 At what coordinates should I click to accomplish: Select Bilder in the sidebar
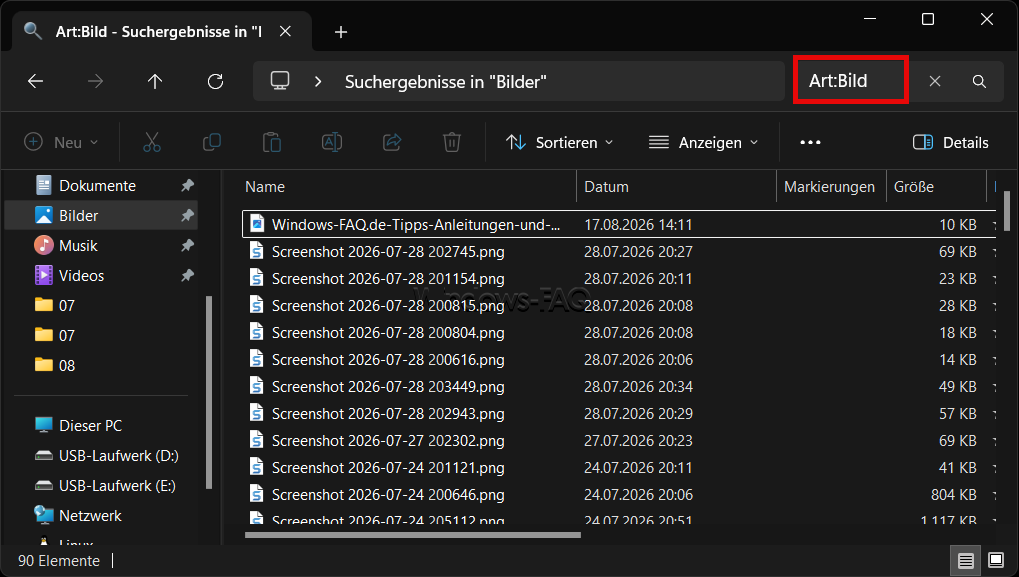pos(101,216)
